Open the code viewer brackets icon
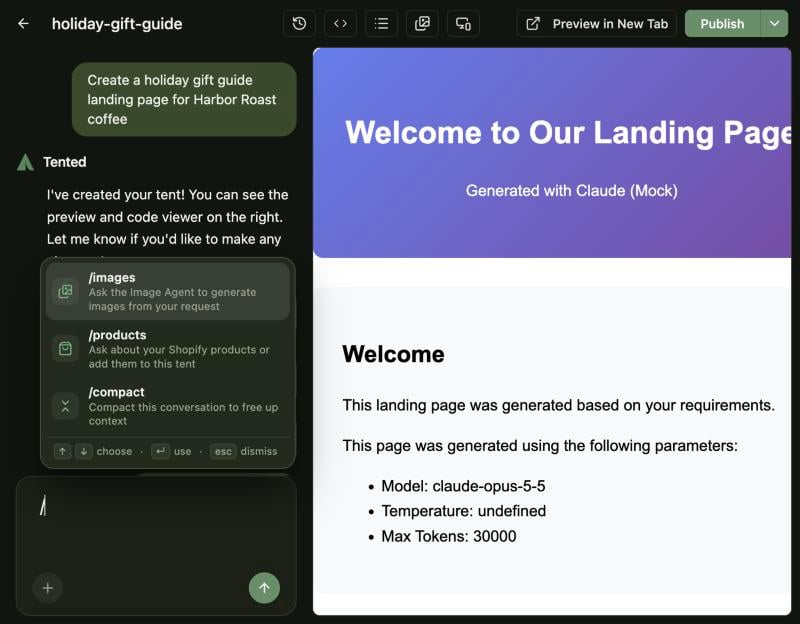 click(340, 23)
